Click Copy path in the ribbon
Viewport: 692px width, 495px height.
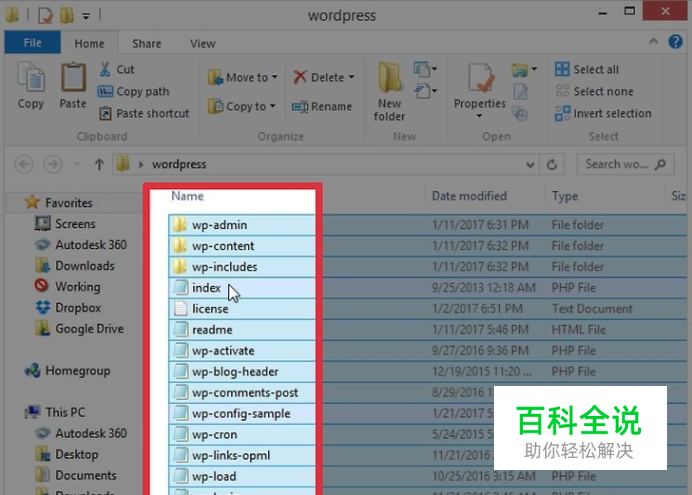134,91
